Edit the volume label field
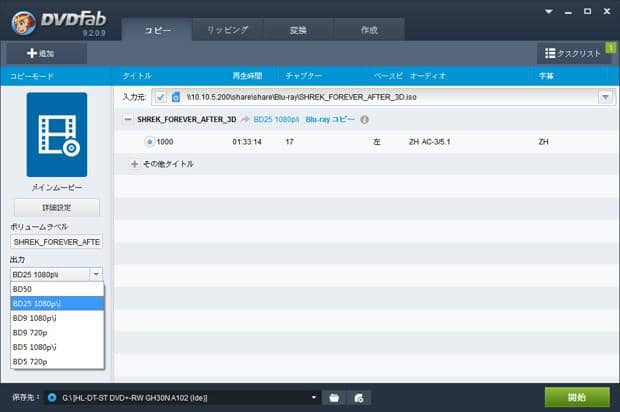This screenshot has height=412, width=620. (57, 242)
